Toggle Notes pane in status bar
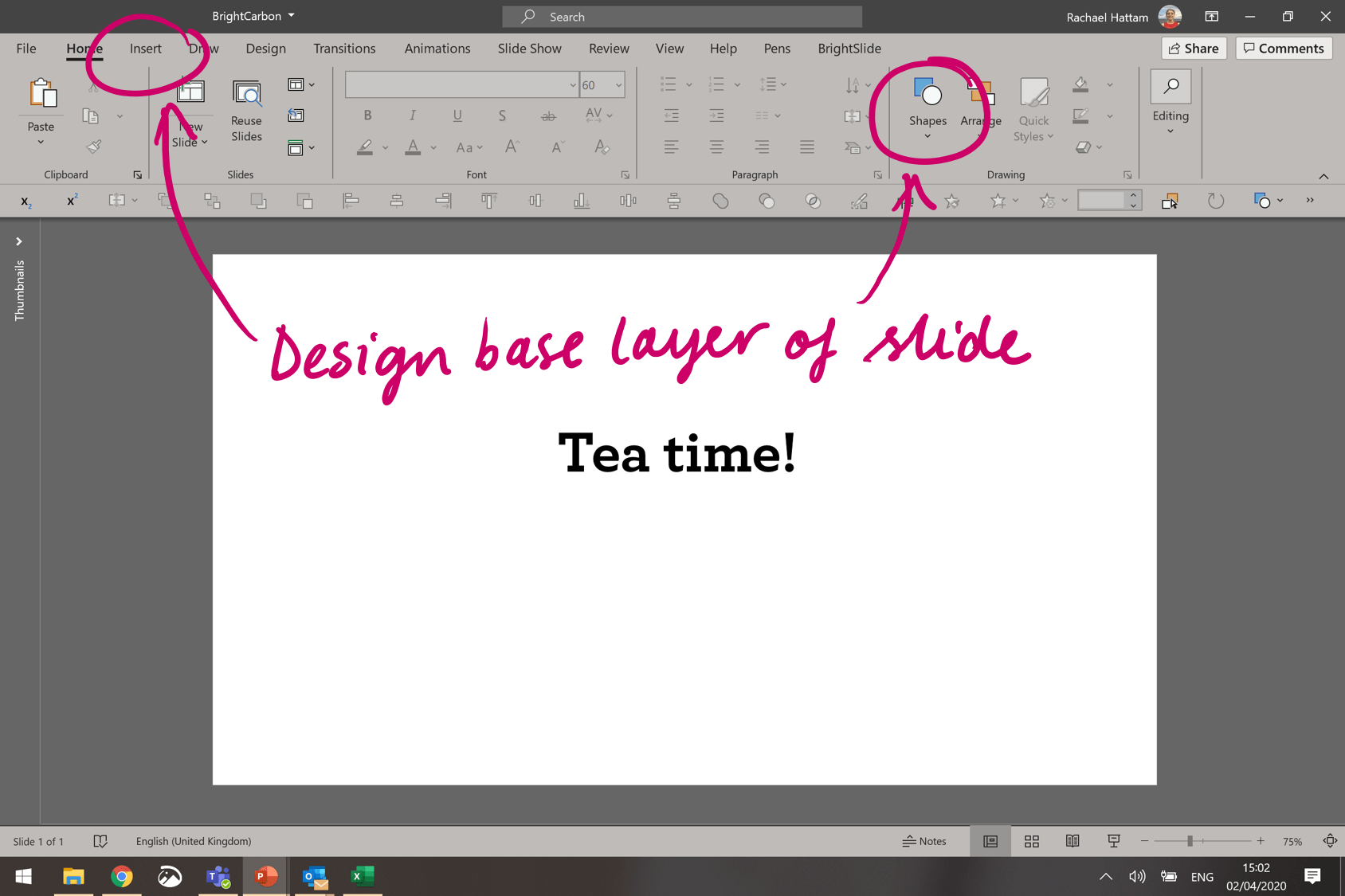The image size is (1345, 896). pyautogui.click(x=924, y=841)
